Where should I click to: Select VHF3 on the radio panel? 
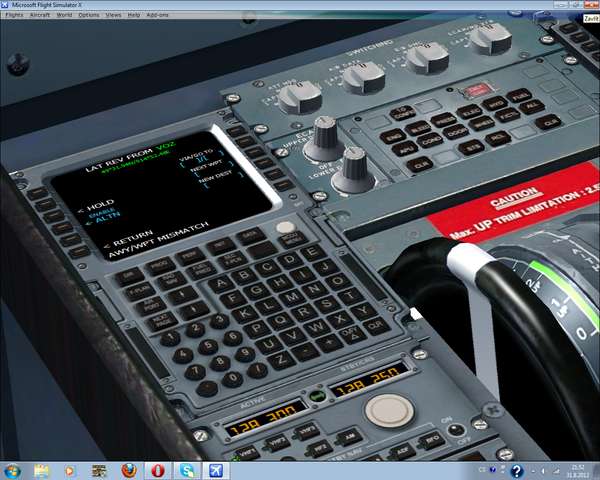(x=305, y=431)
